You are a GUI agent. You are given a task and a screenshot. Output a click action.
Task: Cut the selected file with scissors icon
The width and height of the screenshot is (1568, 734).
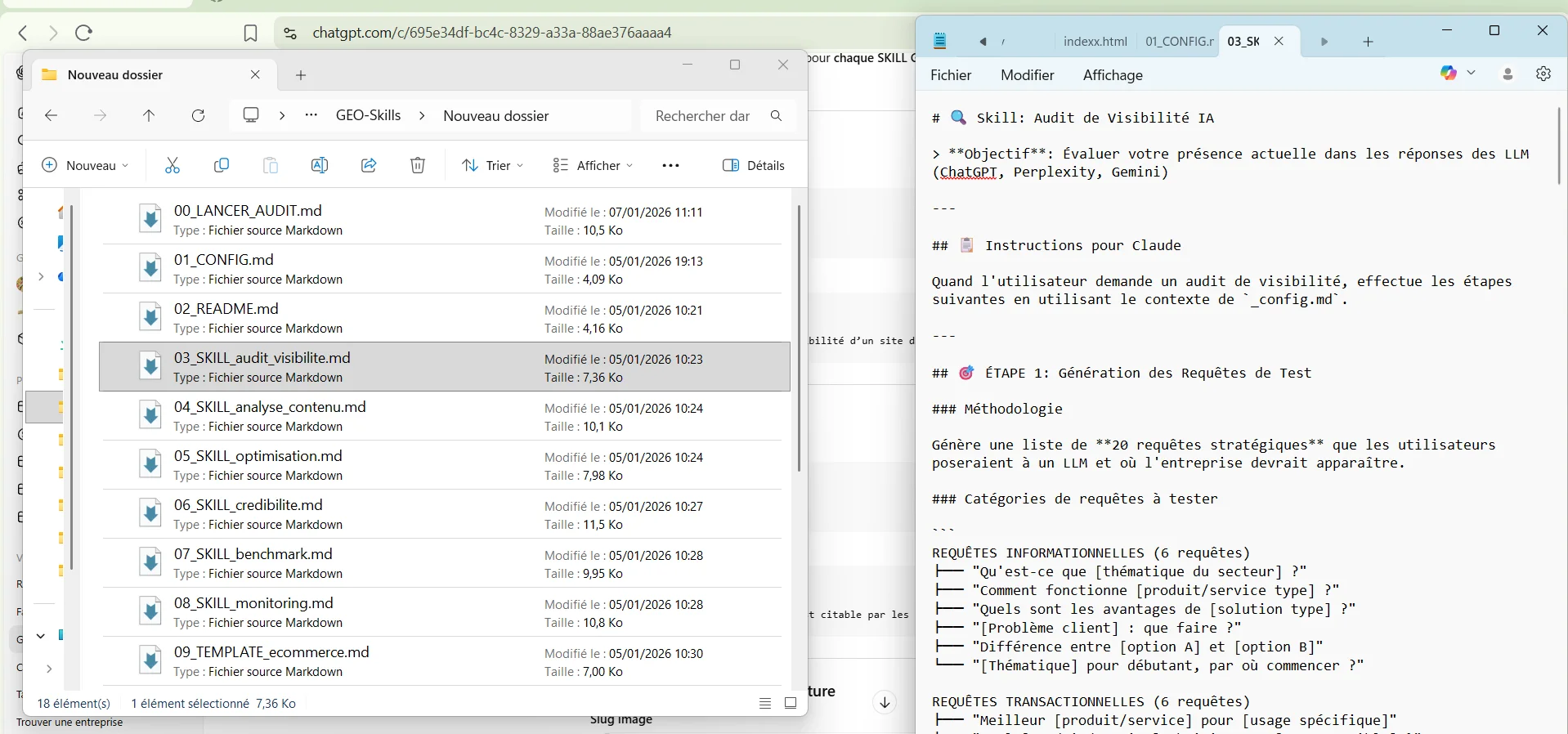pos(172,165)
